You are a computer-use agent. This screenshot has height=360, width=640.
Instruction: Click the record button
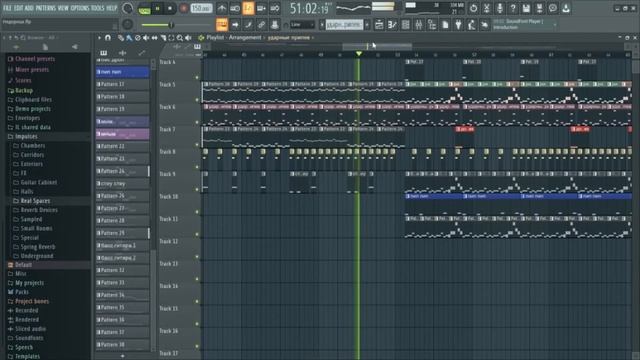point(184,9)
